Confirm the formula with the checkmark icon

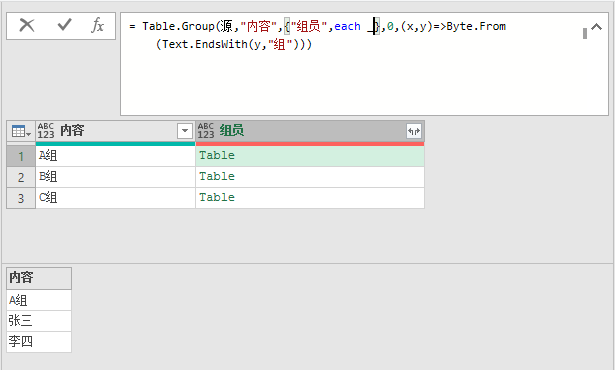(x=64, y=25)
